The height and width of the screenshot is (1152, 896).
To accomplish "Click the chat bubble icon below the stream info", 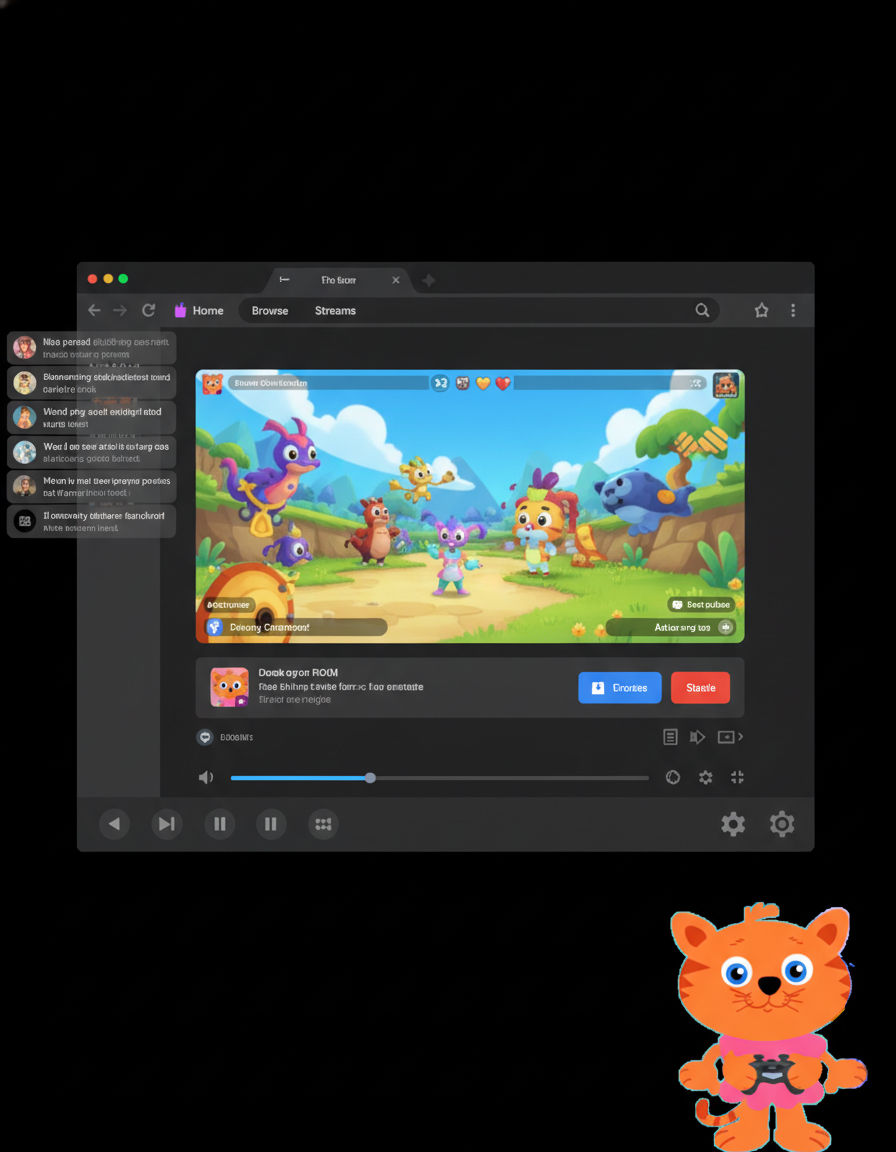I will (205, 737).
